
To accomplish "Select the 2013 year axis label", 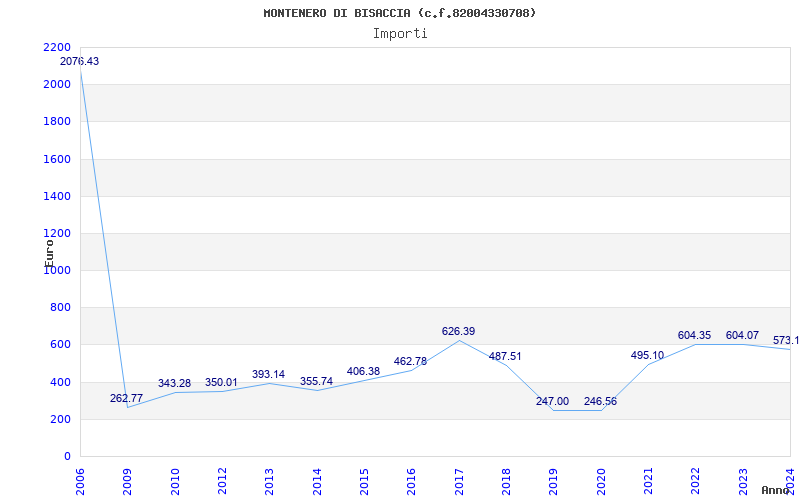I will click(269, 481).
